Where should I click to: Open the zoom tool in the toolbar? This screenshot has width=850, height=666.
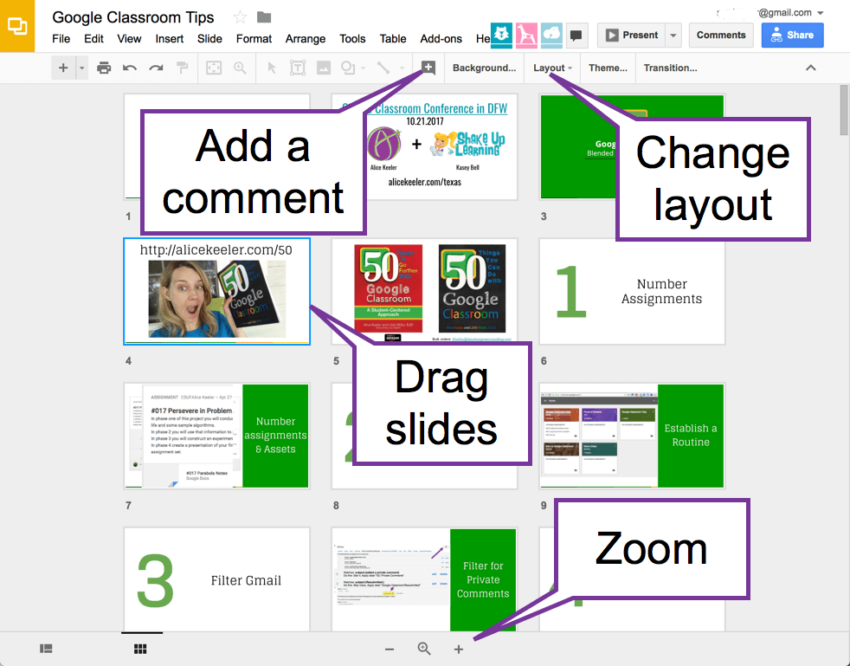[x=238, y=67]
